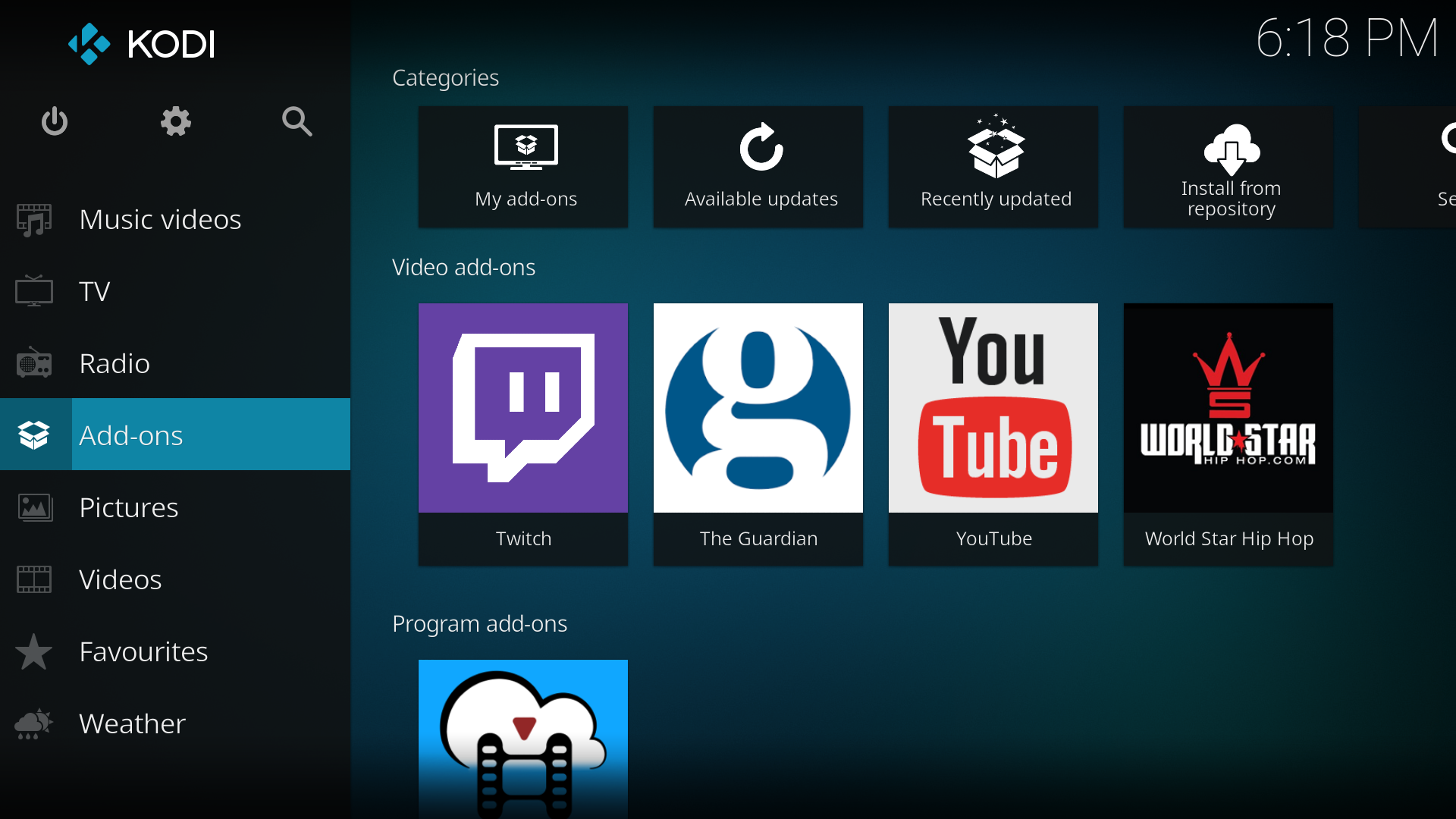Go to the Favourites menu item

click(x=143, y=652)
